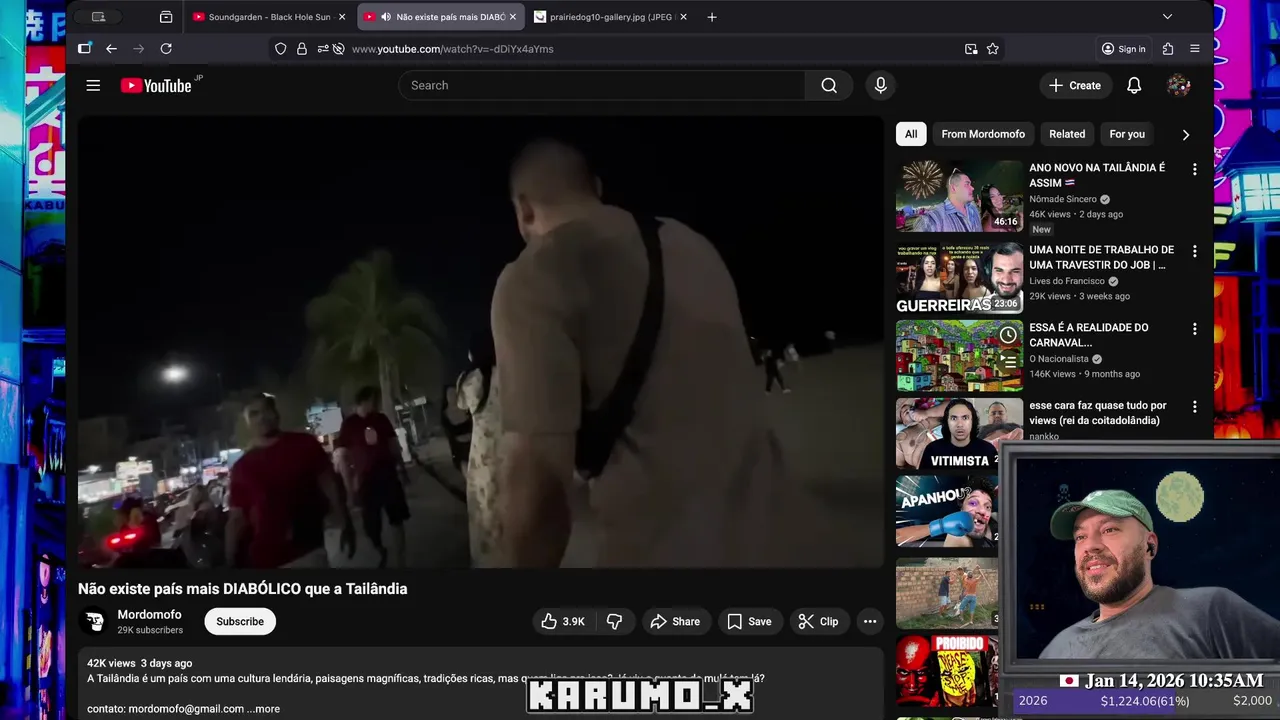The height and width of the screenshot is (720, 1280).
Task: Open menu for 'UMA NOITE DE TRABALHO' video
Action: pyautogui.click(x=1194, y=251)
